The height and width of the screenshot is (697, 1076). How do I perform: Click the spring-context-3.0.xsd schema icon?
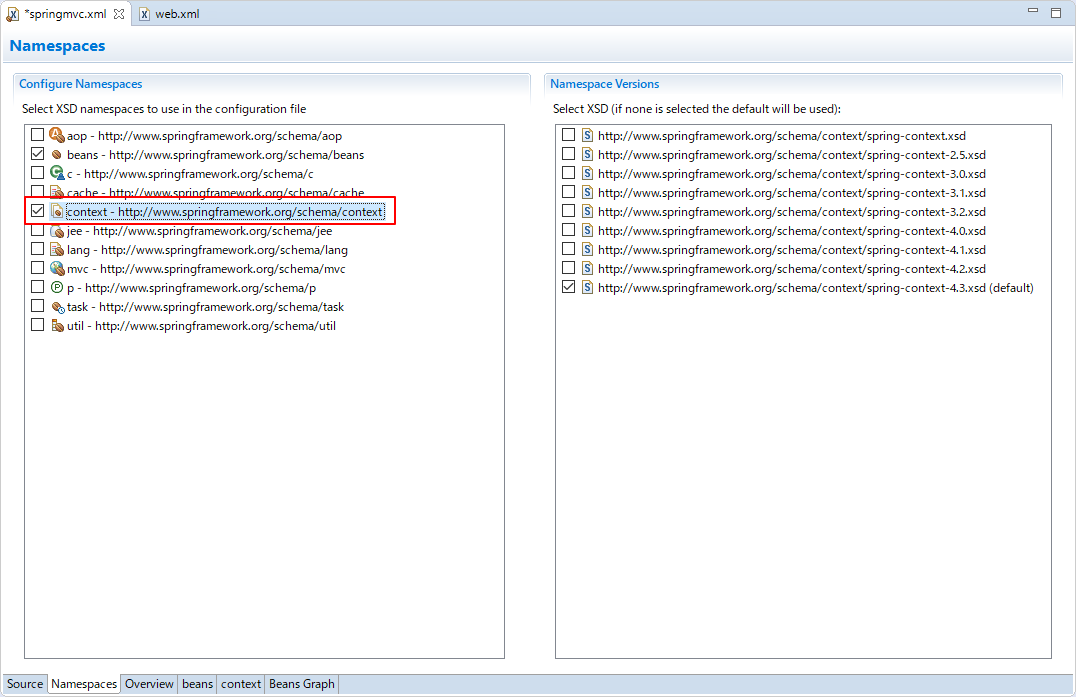tap(587, 174)
